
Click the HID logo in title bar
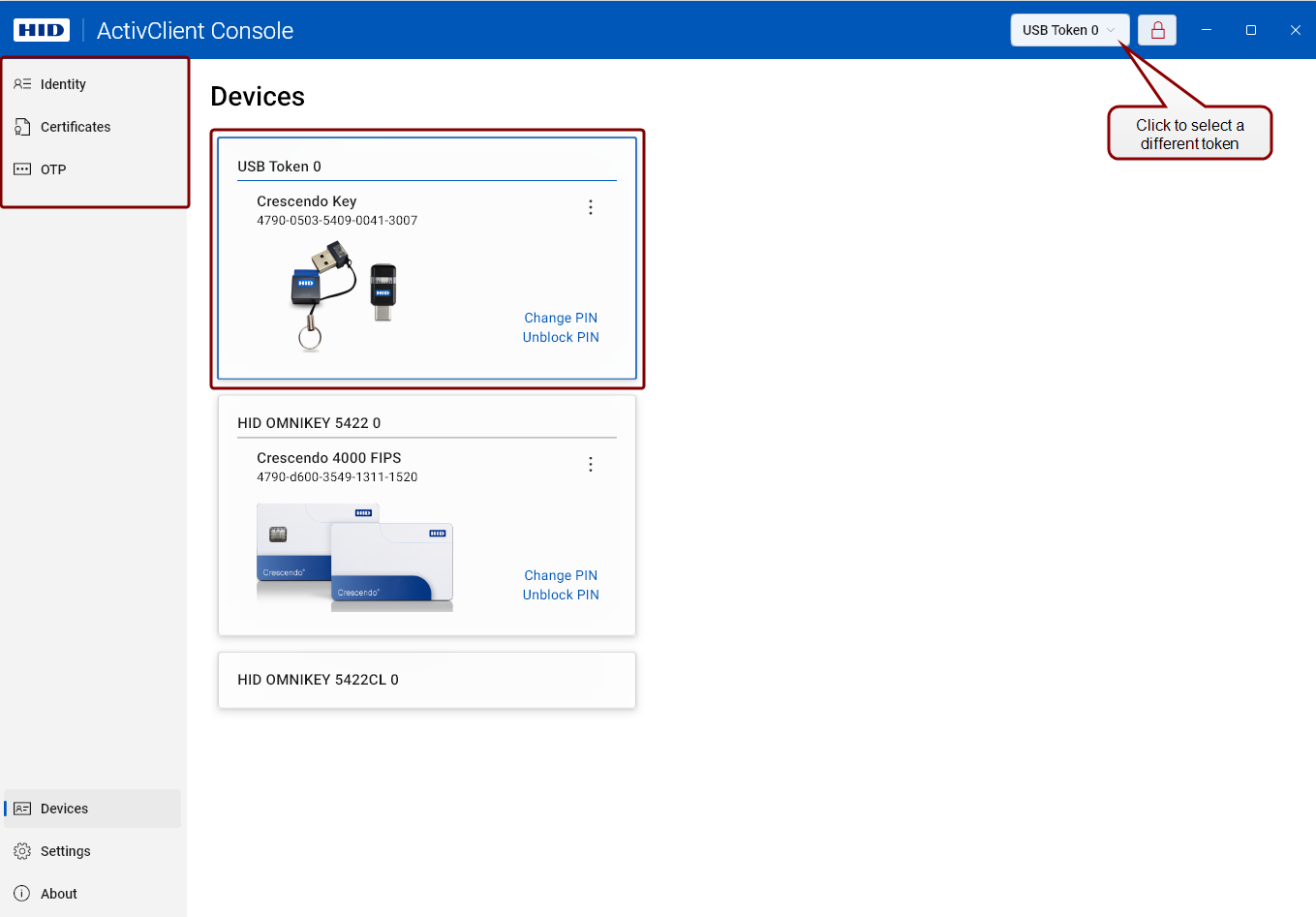[42, 30]
